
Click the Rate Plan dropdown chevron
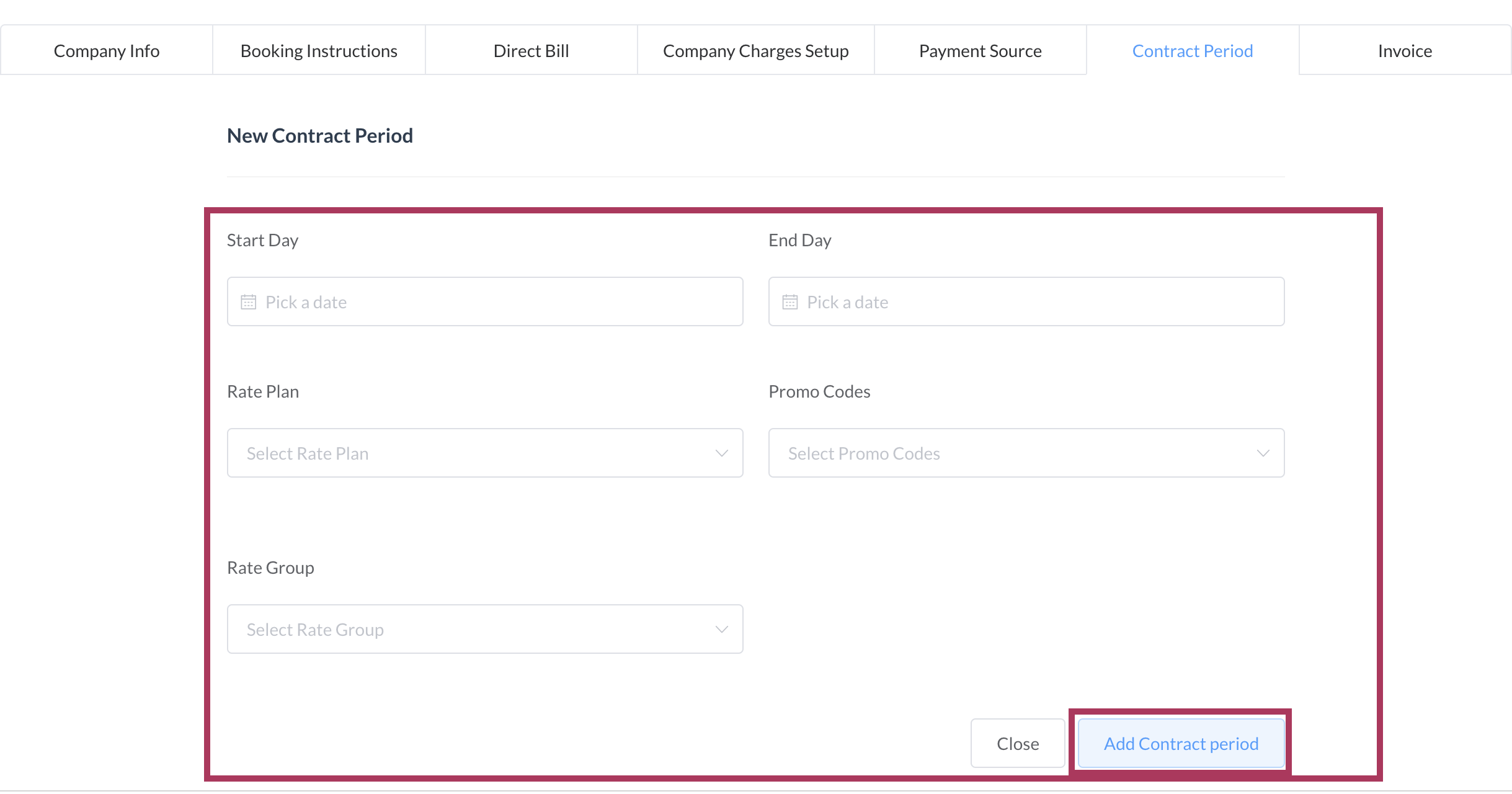pyautogui.click(x=721, y=453)
